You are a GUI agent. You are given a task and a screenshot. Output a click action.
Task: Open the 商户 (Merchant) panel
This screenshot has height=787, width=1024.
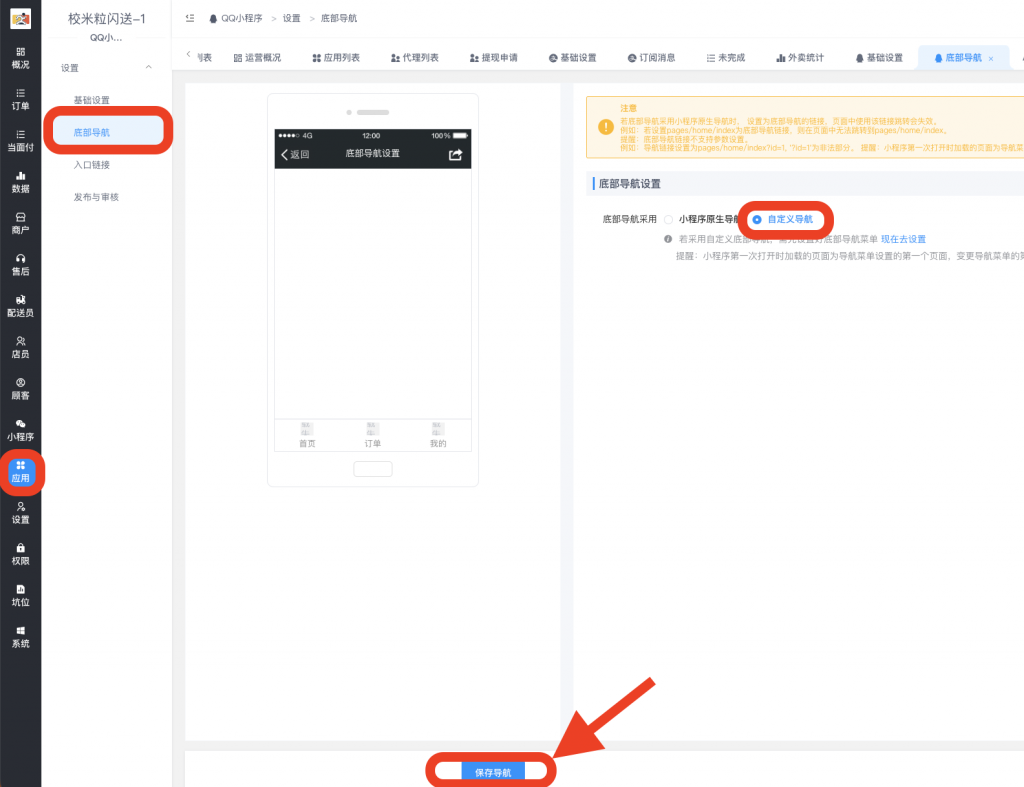pyautogui.click(x=20, y=222)
